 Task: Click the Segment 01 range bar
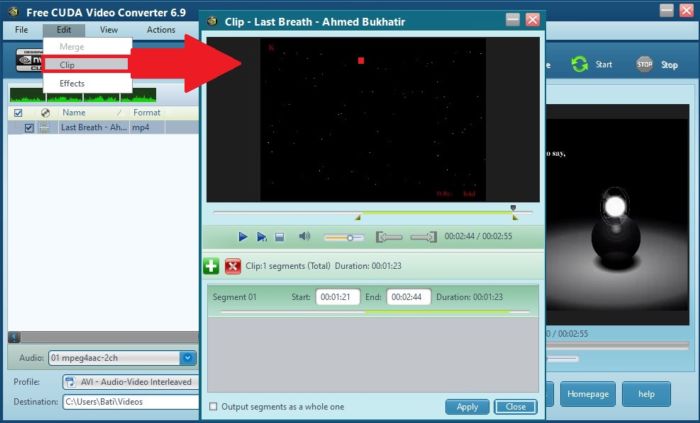(375, 312)
